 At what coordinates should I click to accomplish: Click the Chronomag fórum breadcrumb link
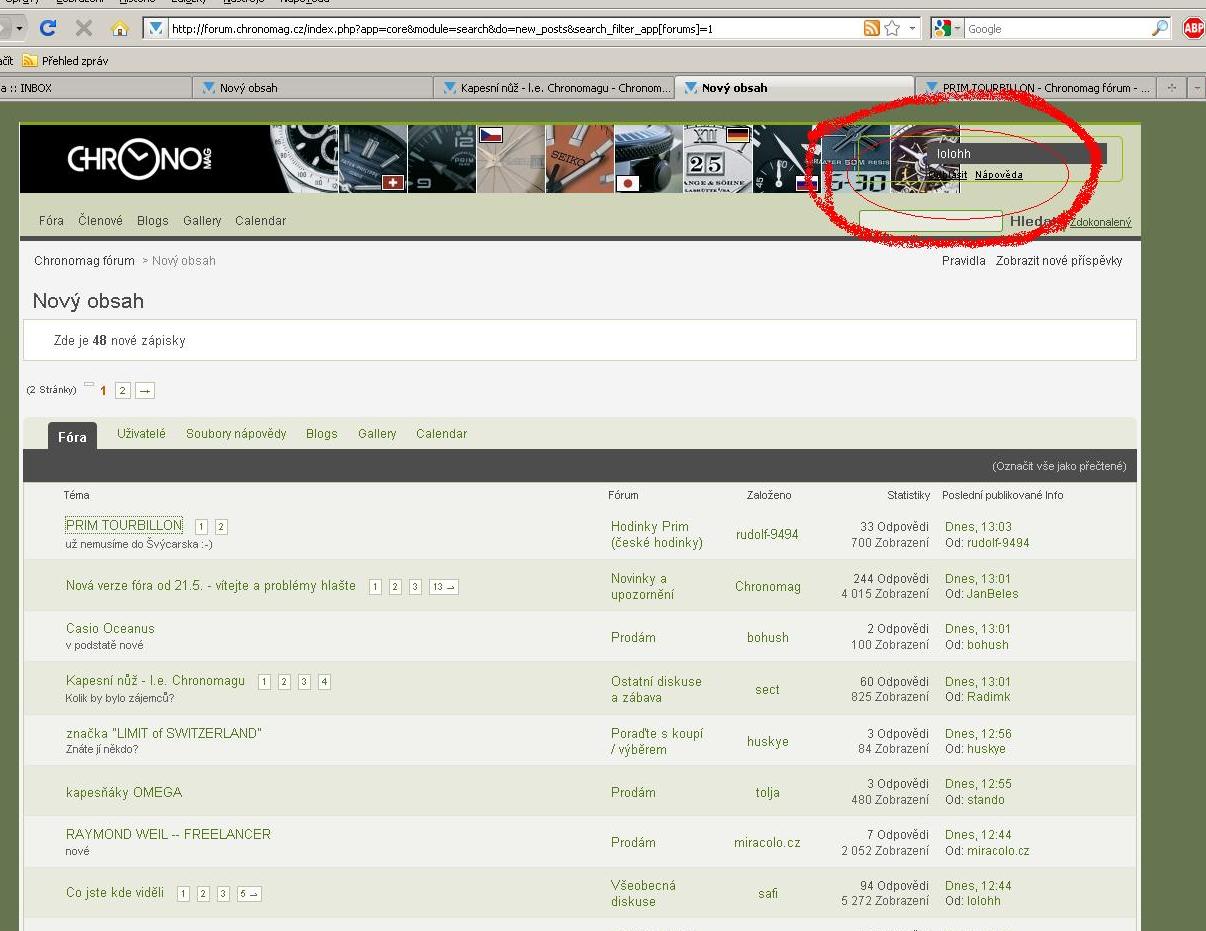point(84,261)
